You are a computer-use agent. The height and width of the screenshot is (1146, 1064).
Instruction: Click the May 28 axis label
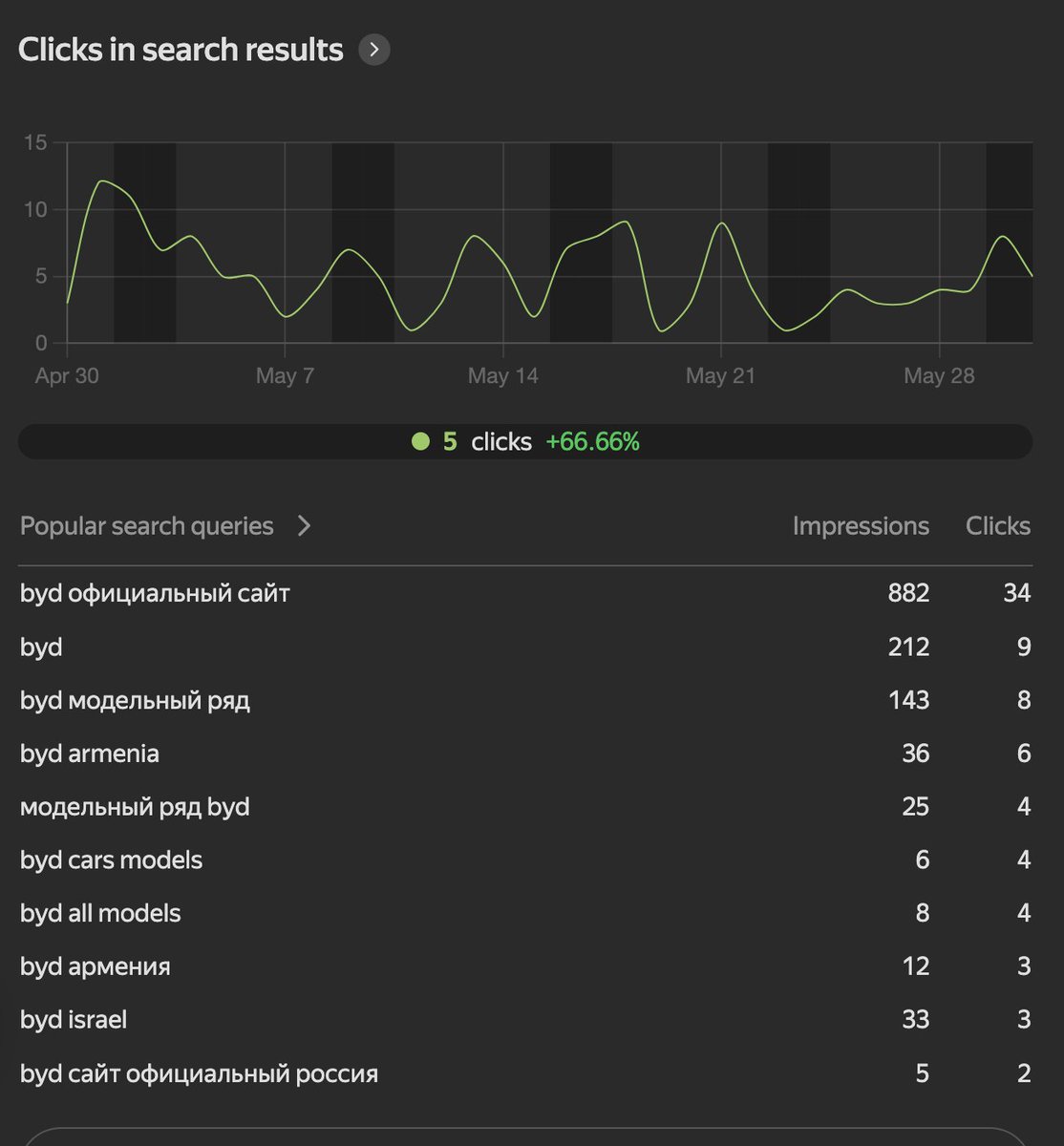pos(939,375)
